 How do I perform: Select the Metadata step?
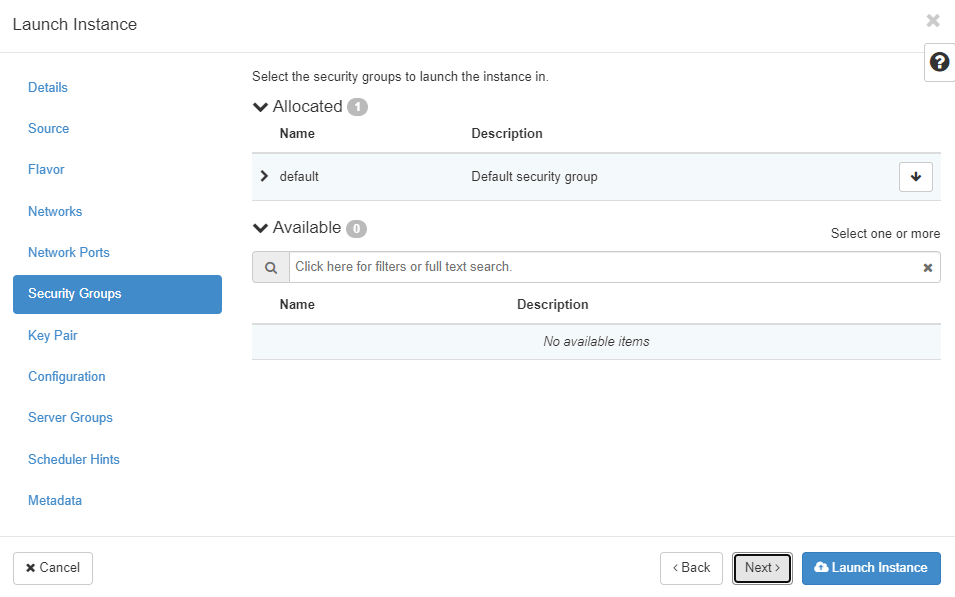tap(55, 501)
